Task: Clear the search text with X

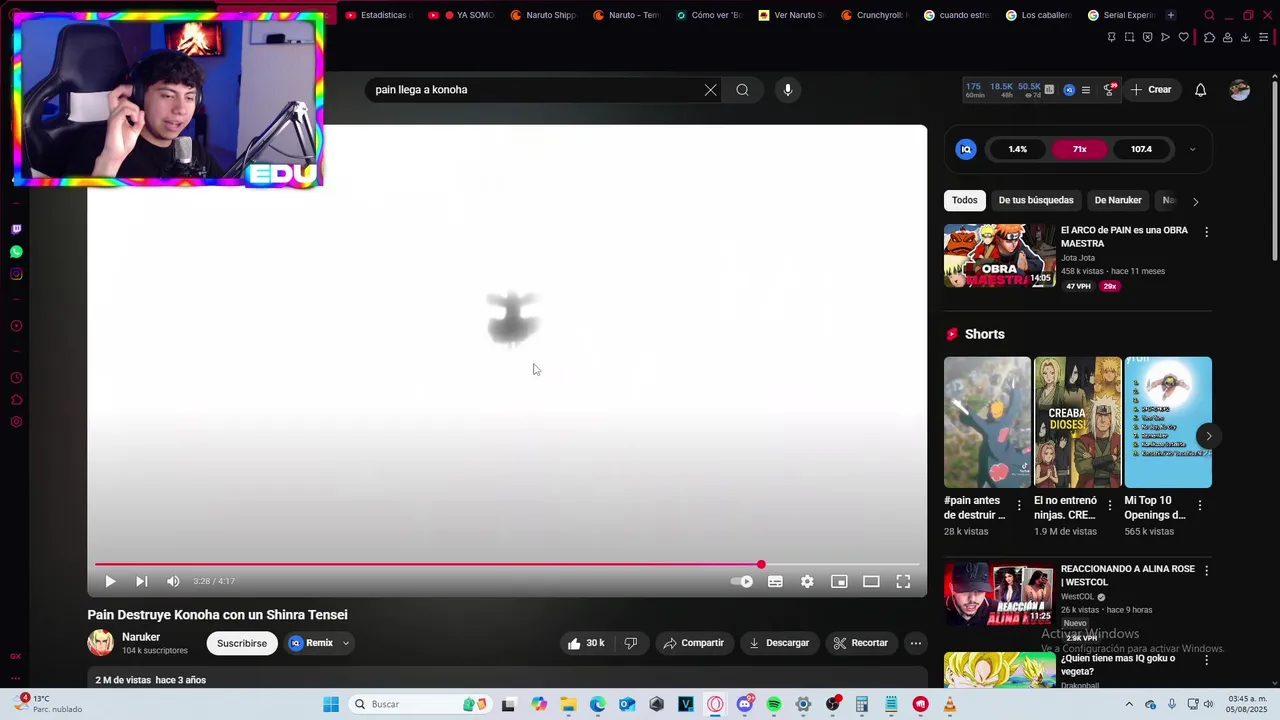Action: [711, 90]
